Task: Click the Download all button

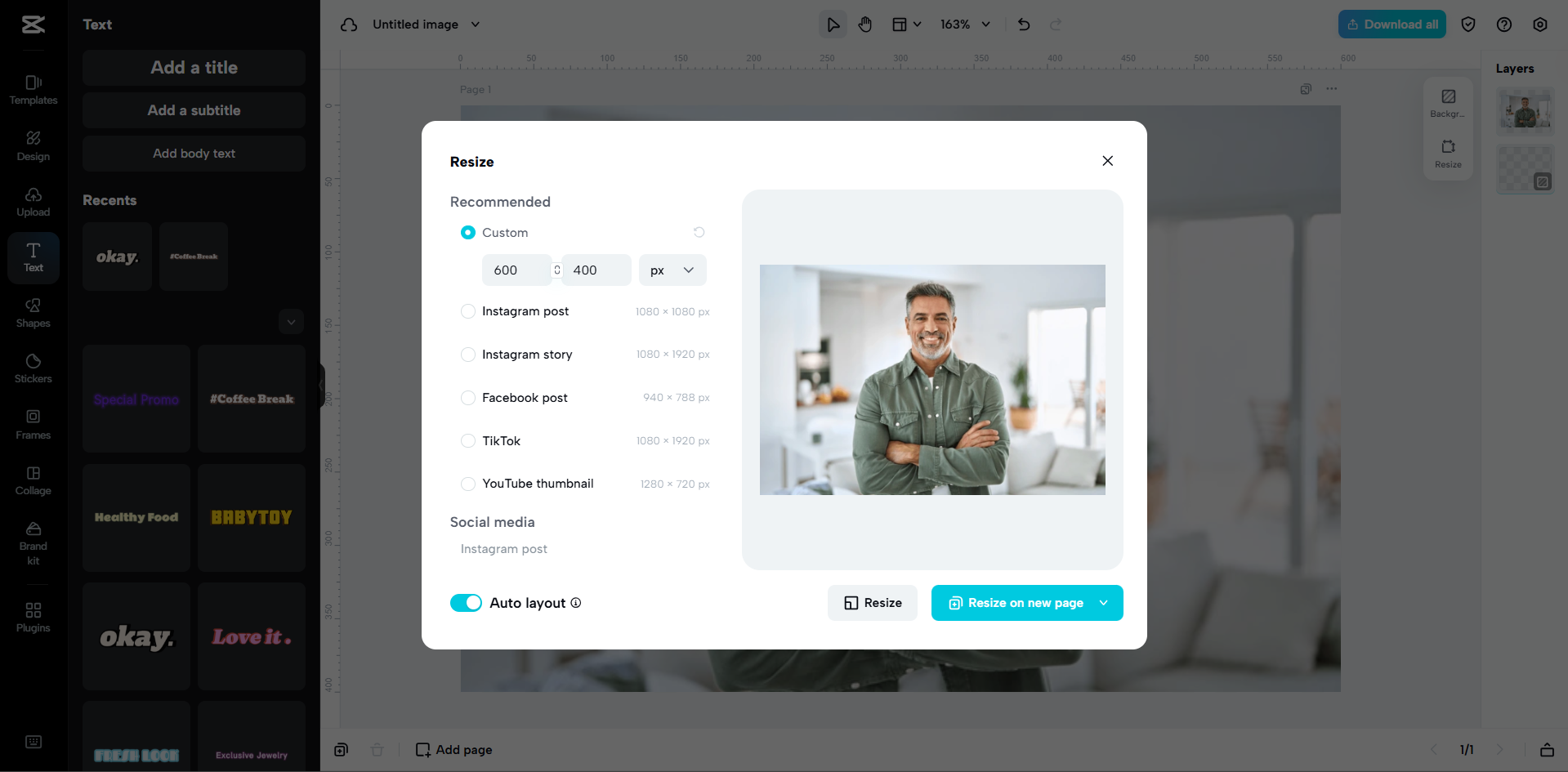Action: (x=1392, y=25)
